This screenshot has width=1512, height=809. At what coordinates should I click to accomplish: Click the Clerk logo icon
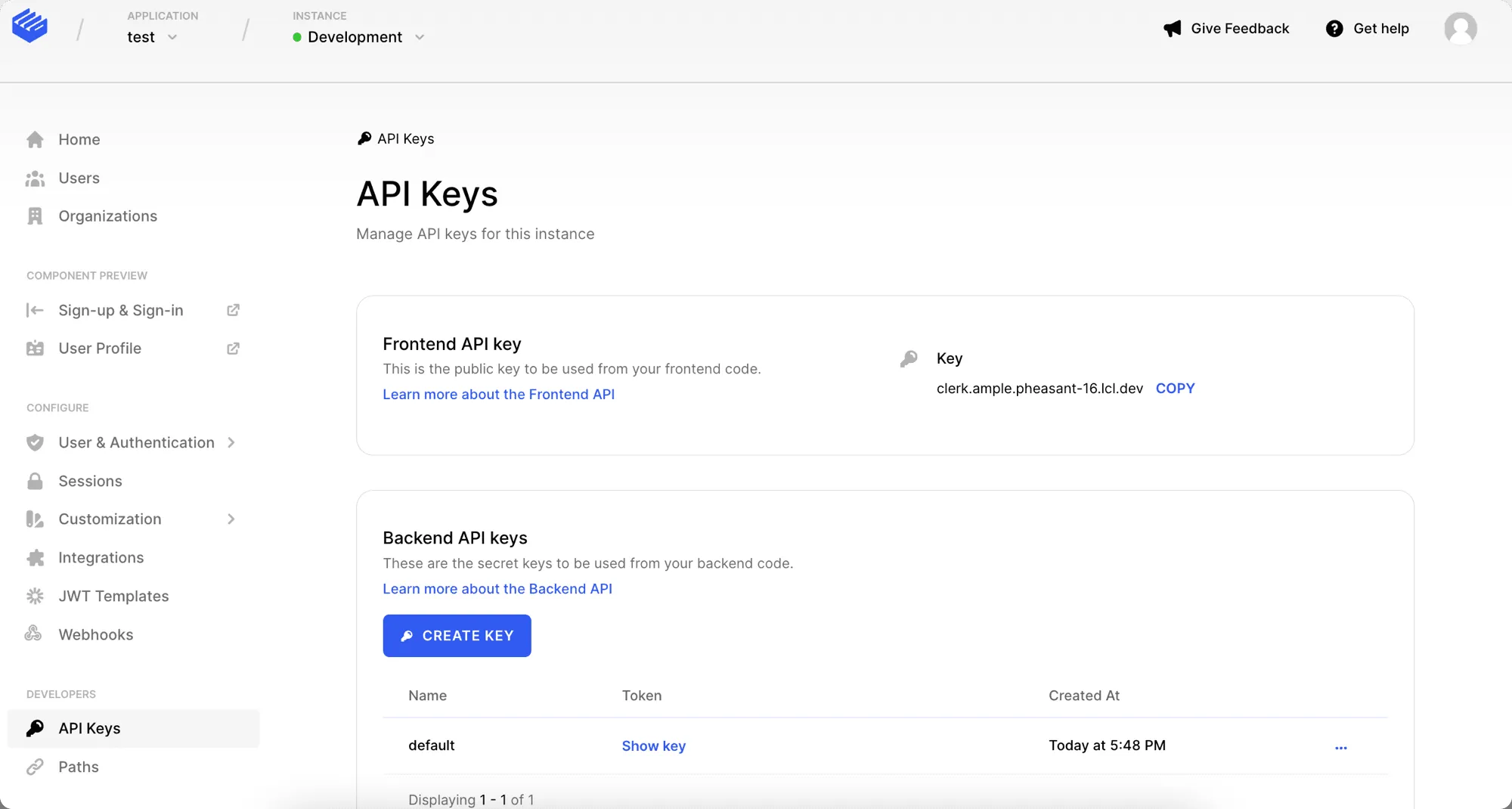[x=30, y=26]
